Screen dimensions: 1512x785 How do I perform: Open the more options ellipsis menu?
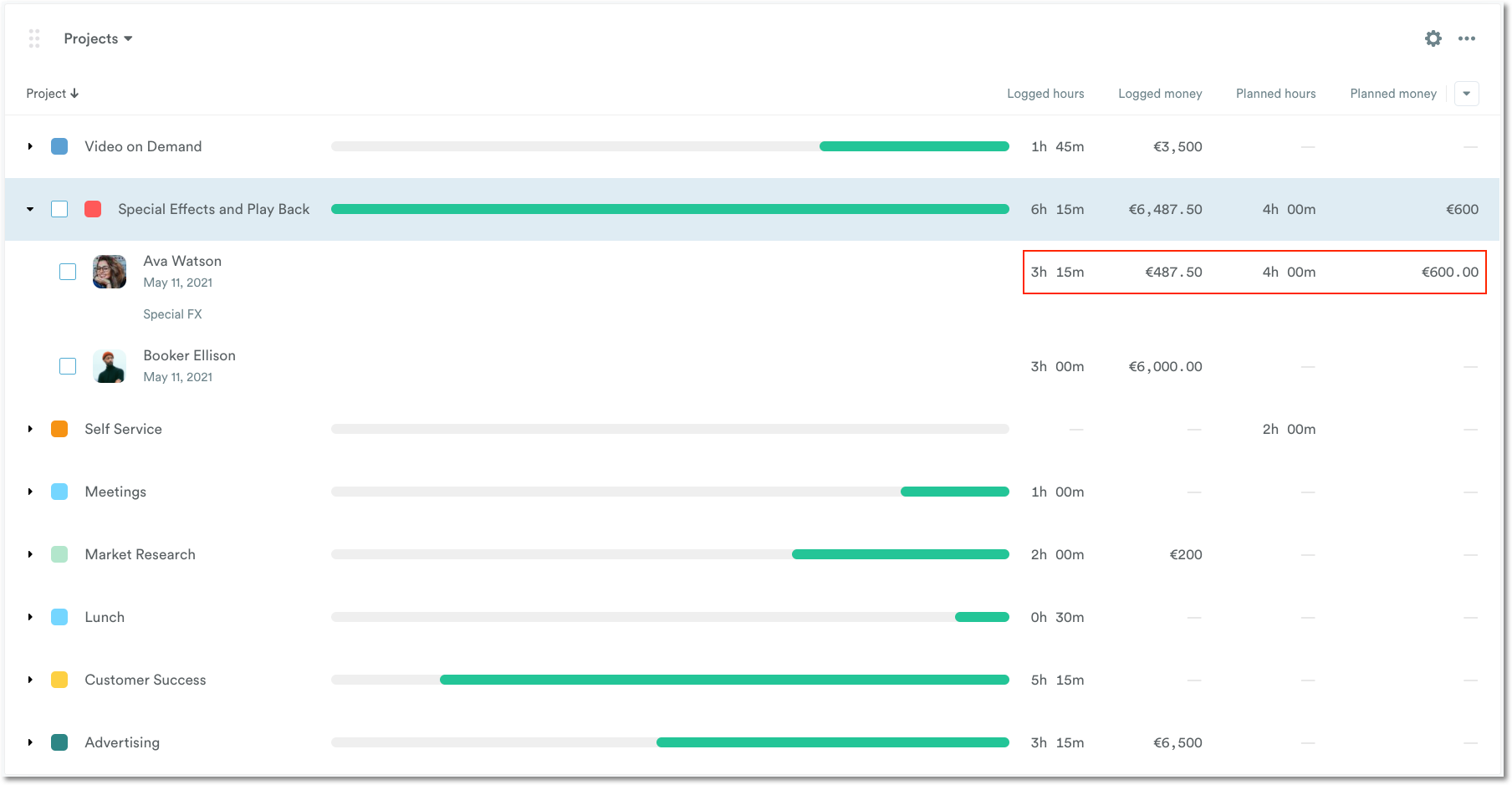[1466, 38]
